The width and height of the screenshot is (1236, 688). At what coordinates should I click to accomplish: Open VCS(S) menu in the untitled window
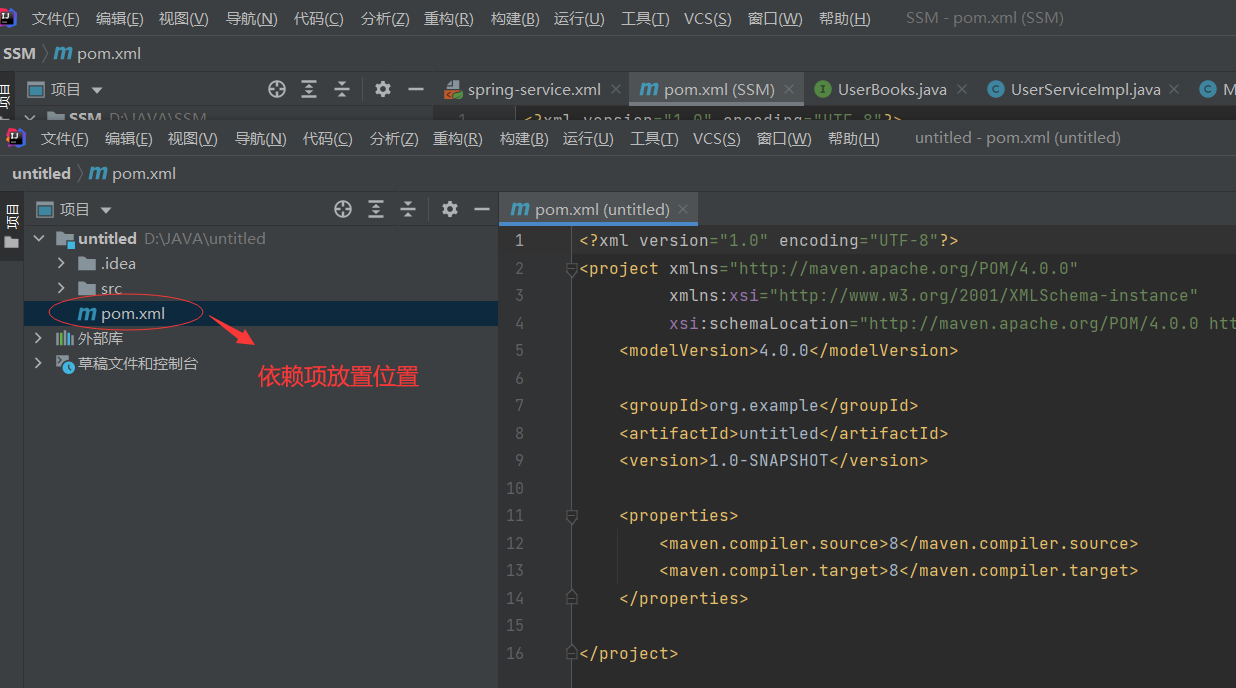pos(717,138)
